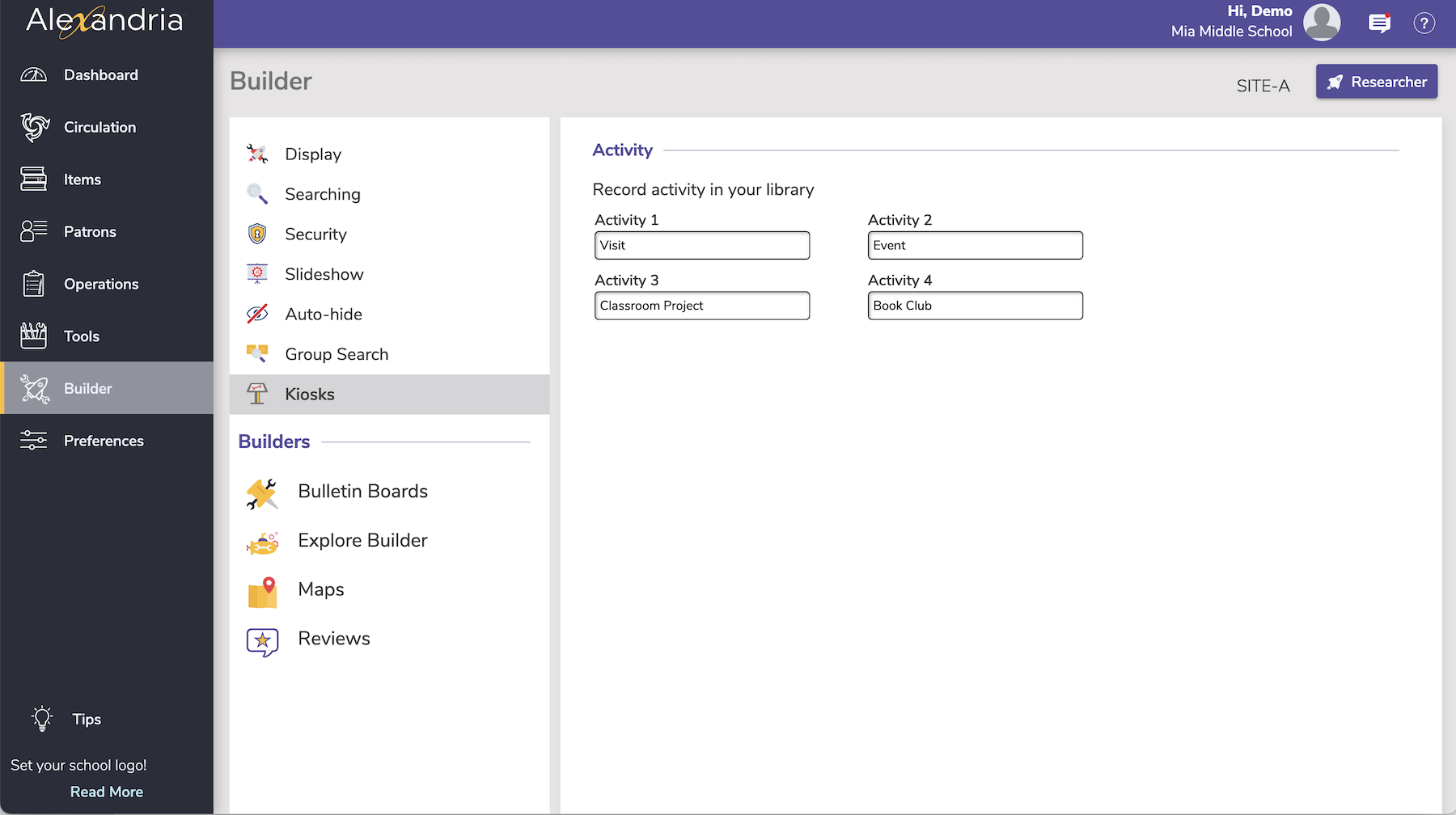
Task: Click the Researcher button
Action: click(x=1376, y=82)
